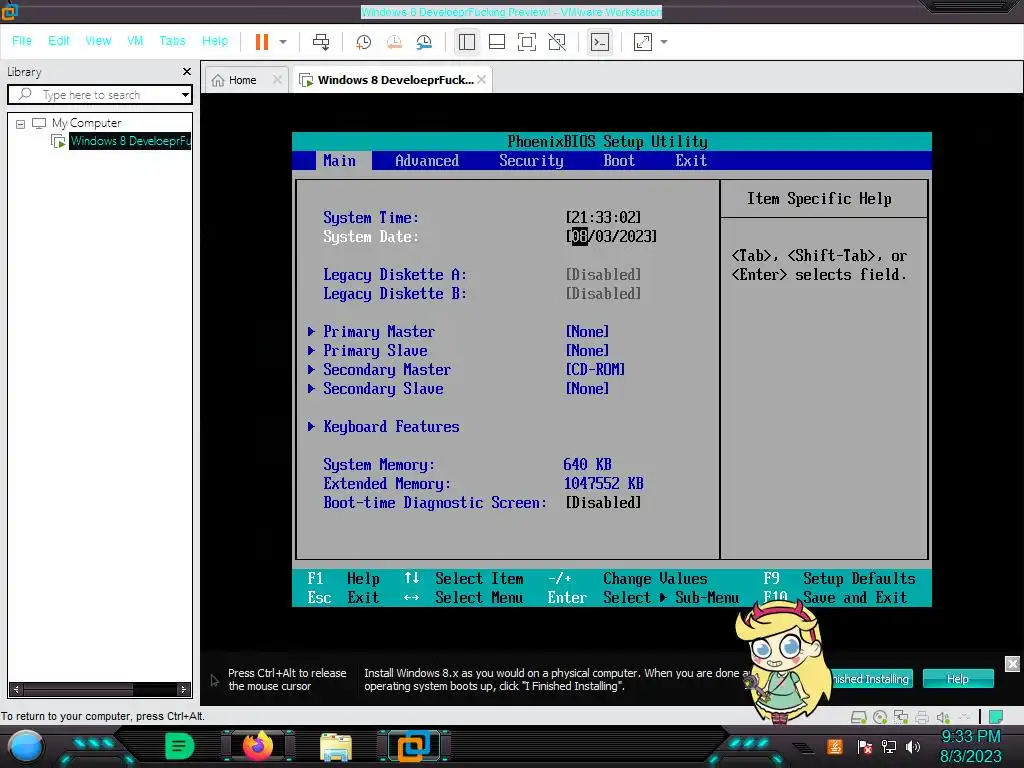Close the Windows 8 VM tab
Screen dimensions: 1024x768
coord(481,80)
